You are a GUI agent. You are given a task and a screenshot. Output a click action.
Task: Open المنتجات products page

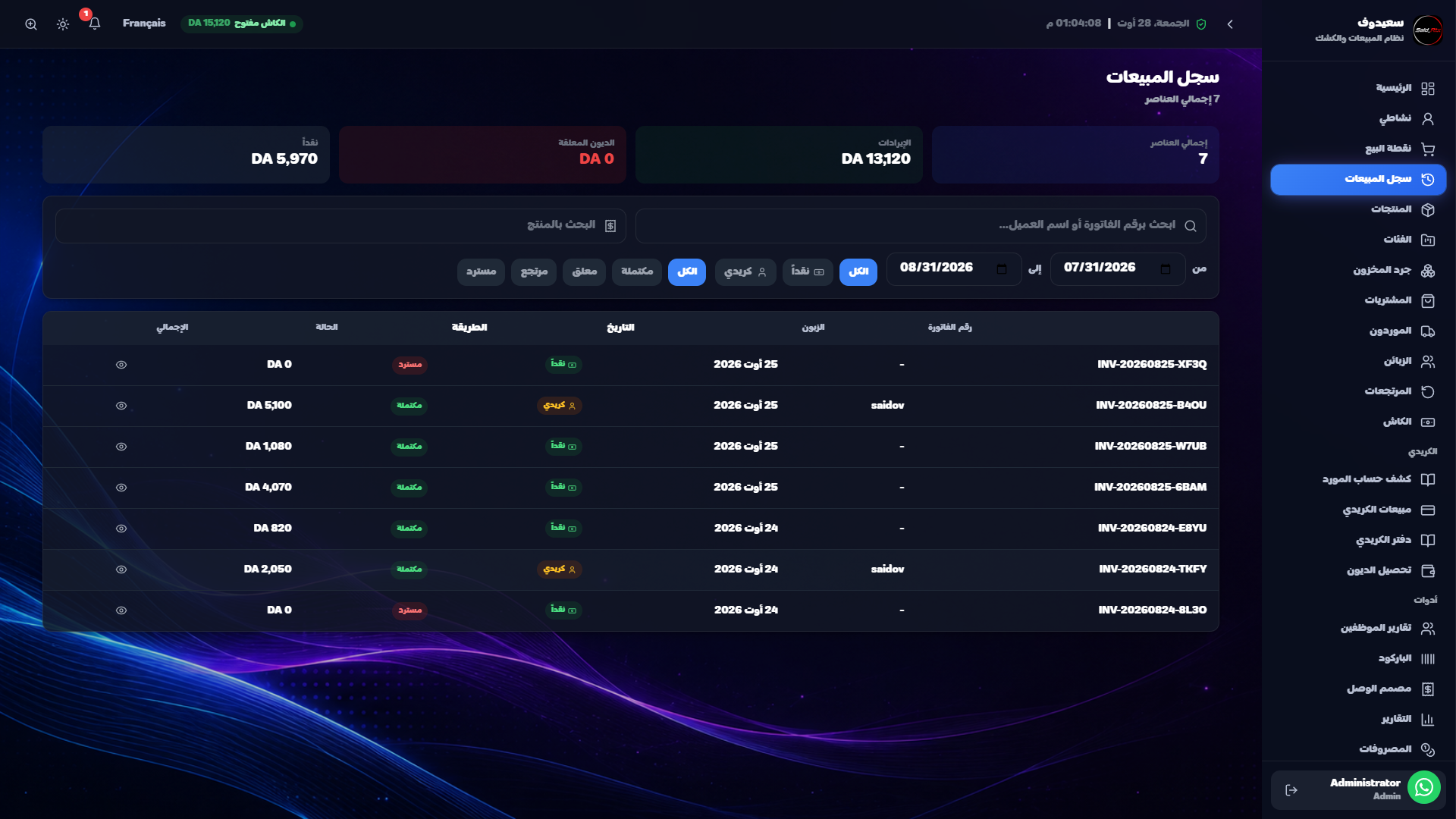coord(1358,210)
